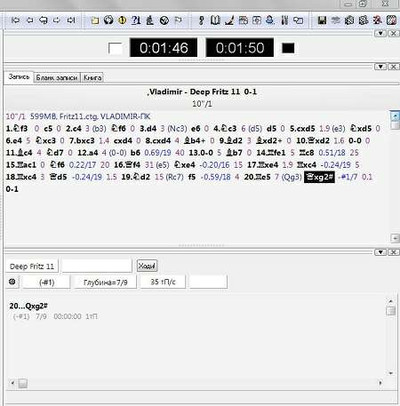The width and height of the screenshot is (400, 406).
Task: Select the highlighted Qxg2# move
Action: pyautogui.click(x=319, y=177)
